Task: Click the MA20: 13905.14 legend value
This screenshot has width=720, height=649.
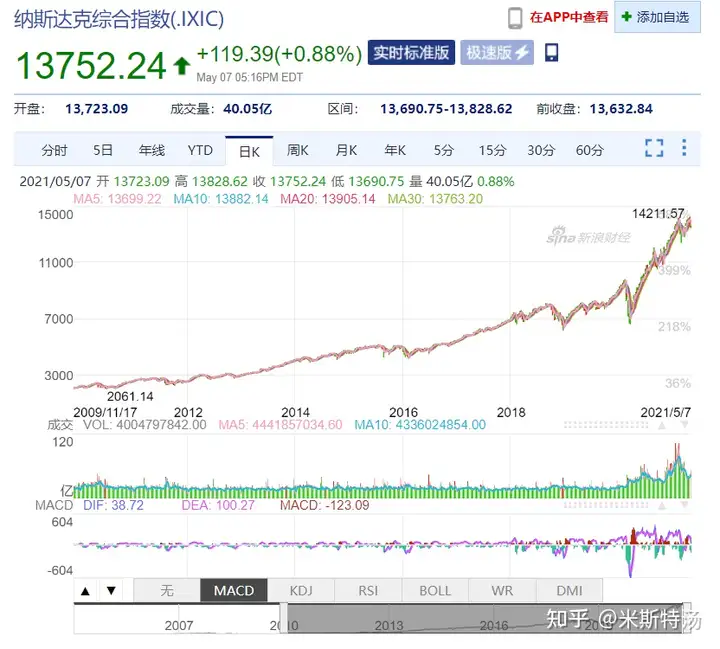Action: point(328,199)
